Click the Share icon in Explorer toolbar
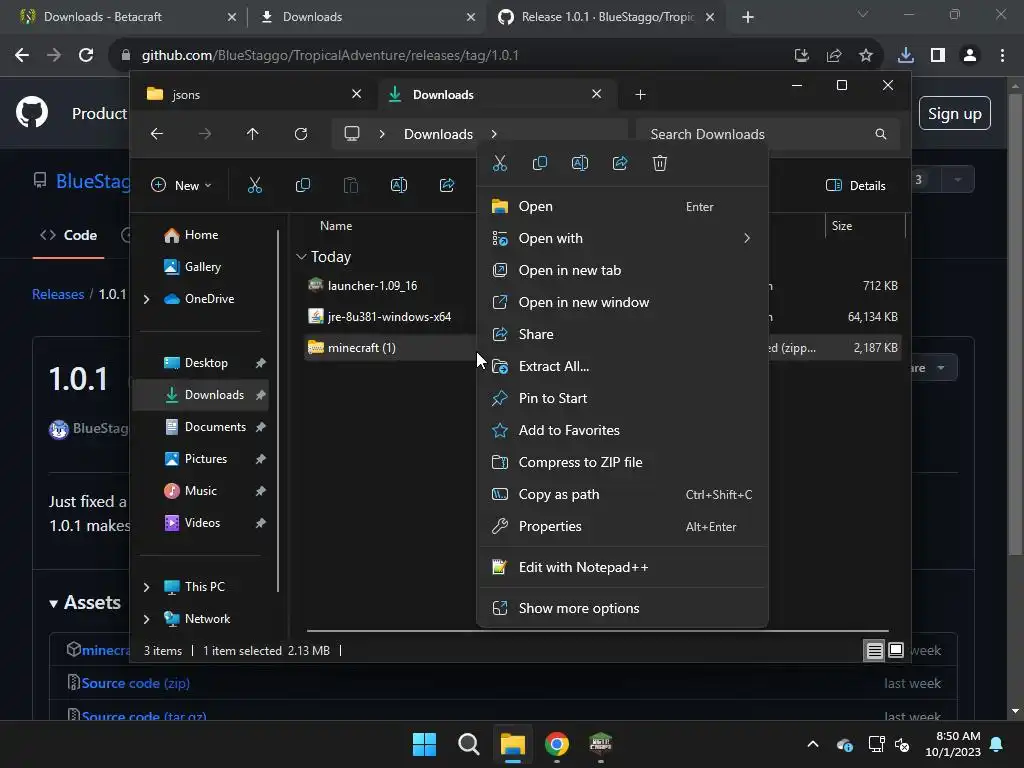Image resolution: width=1024 pixels, height=768 pixels. [447, 185]
